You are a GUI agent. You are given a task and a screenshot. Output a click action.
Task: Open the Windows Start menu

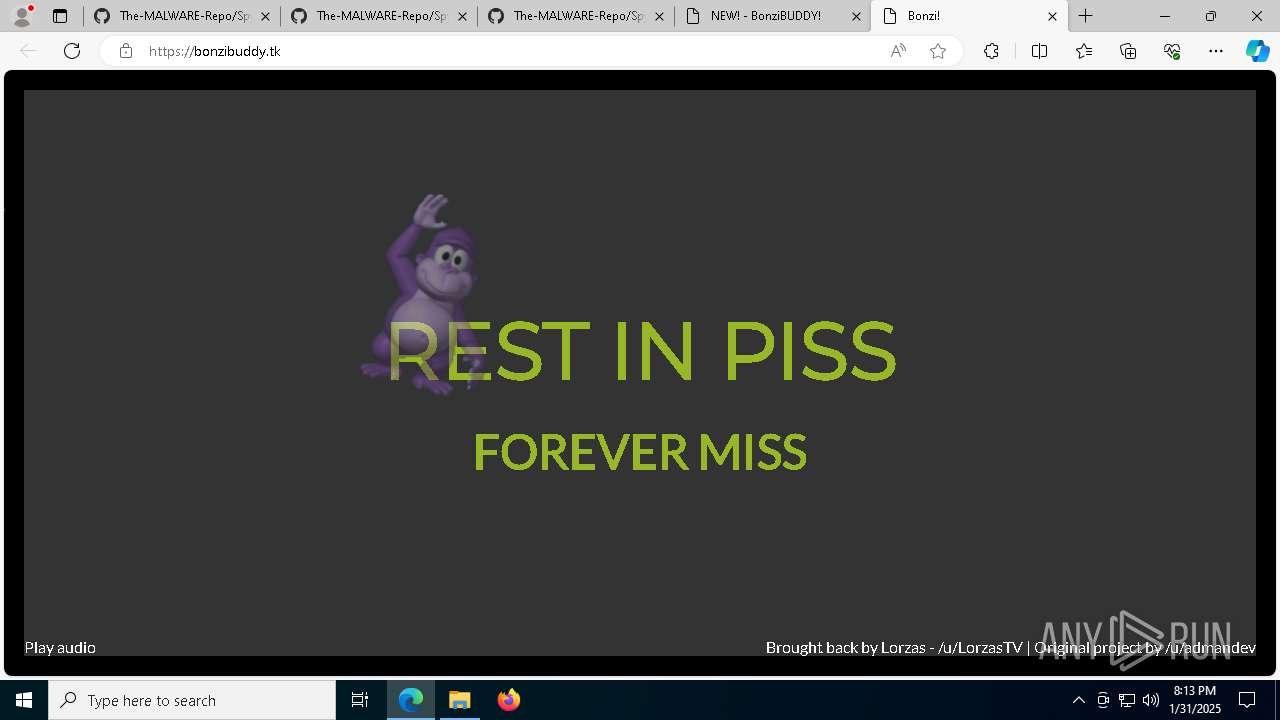coord(24,700)
